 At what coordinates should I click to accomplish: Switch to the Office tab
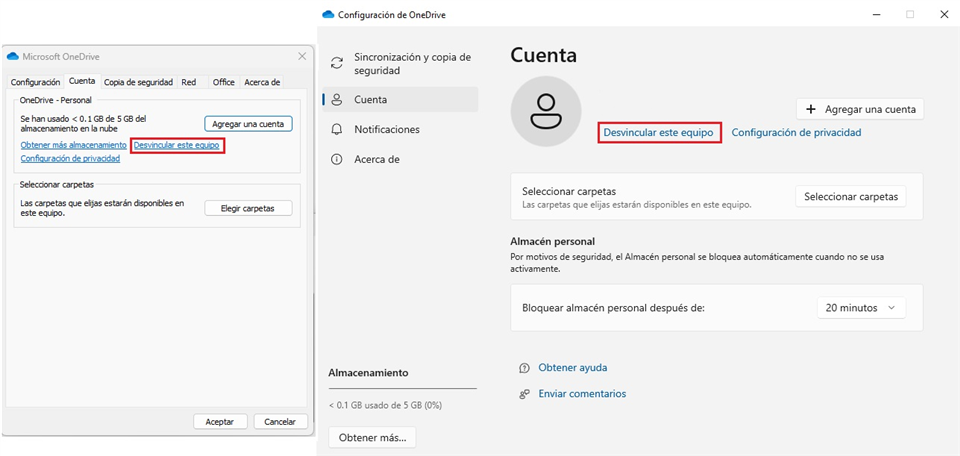(223, 82)
